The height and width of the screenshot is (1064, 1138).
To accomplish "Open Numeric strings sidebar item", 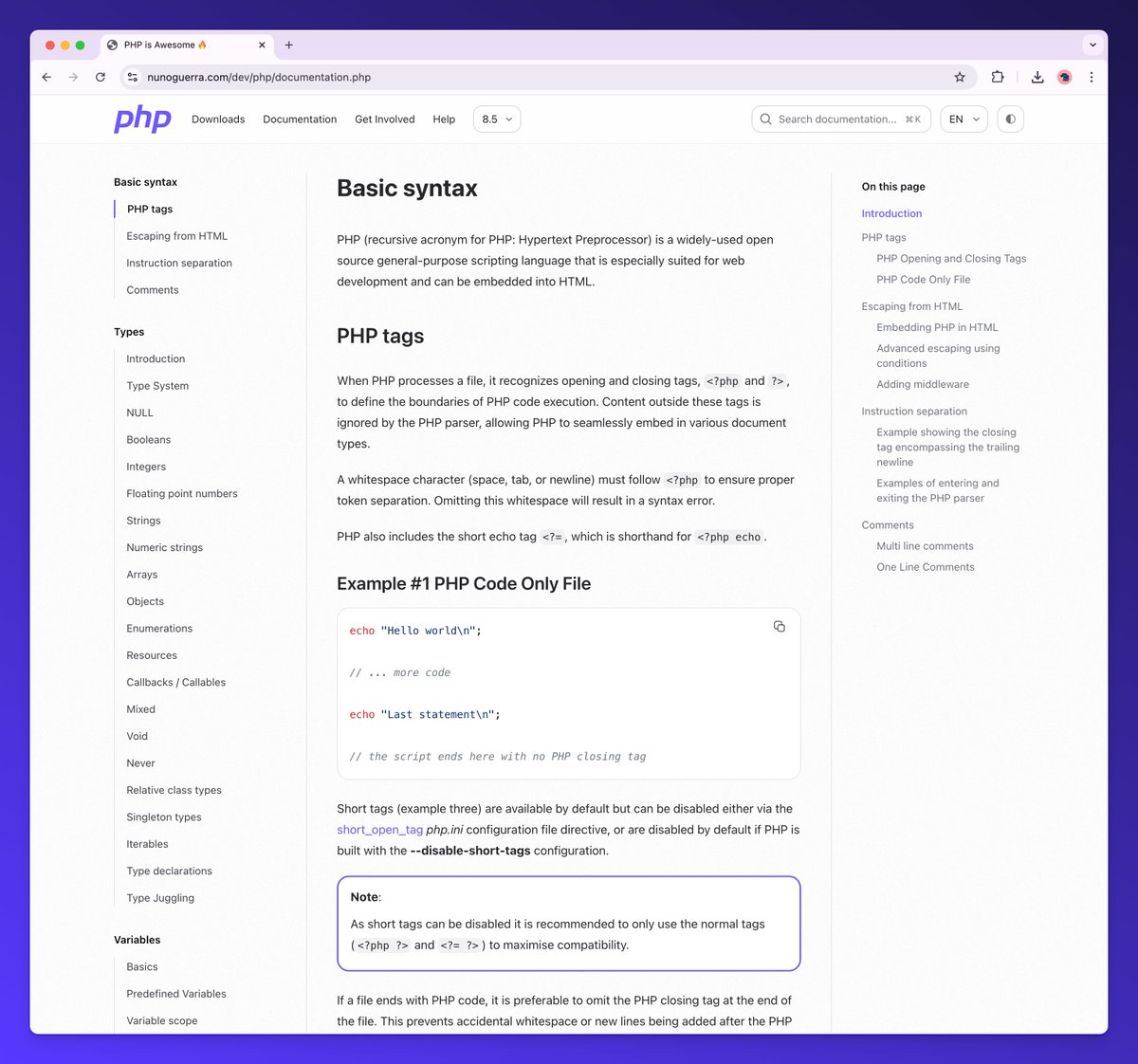I will (x=165, y=547).
